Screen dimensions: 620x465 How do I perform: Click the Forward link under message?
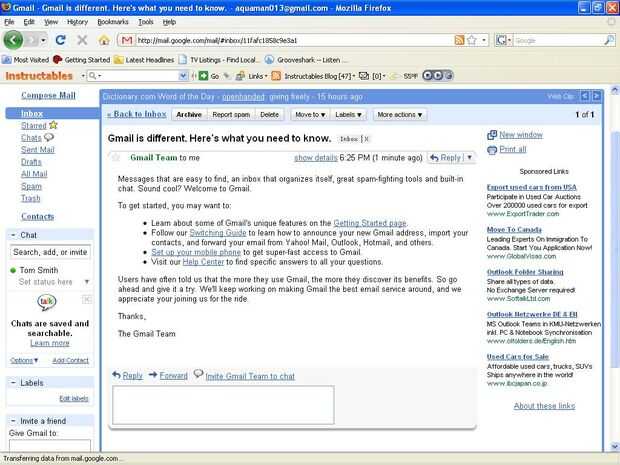[173, 376]
